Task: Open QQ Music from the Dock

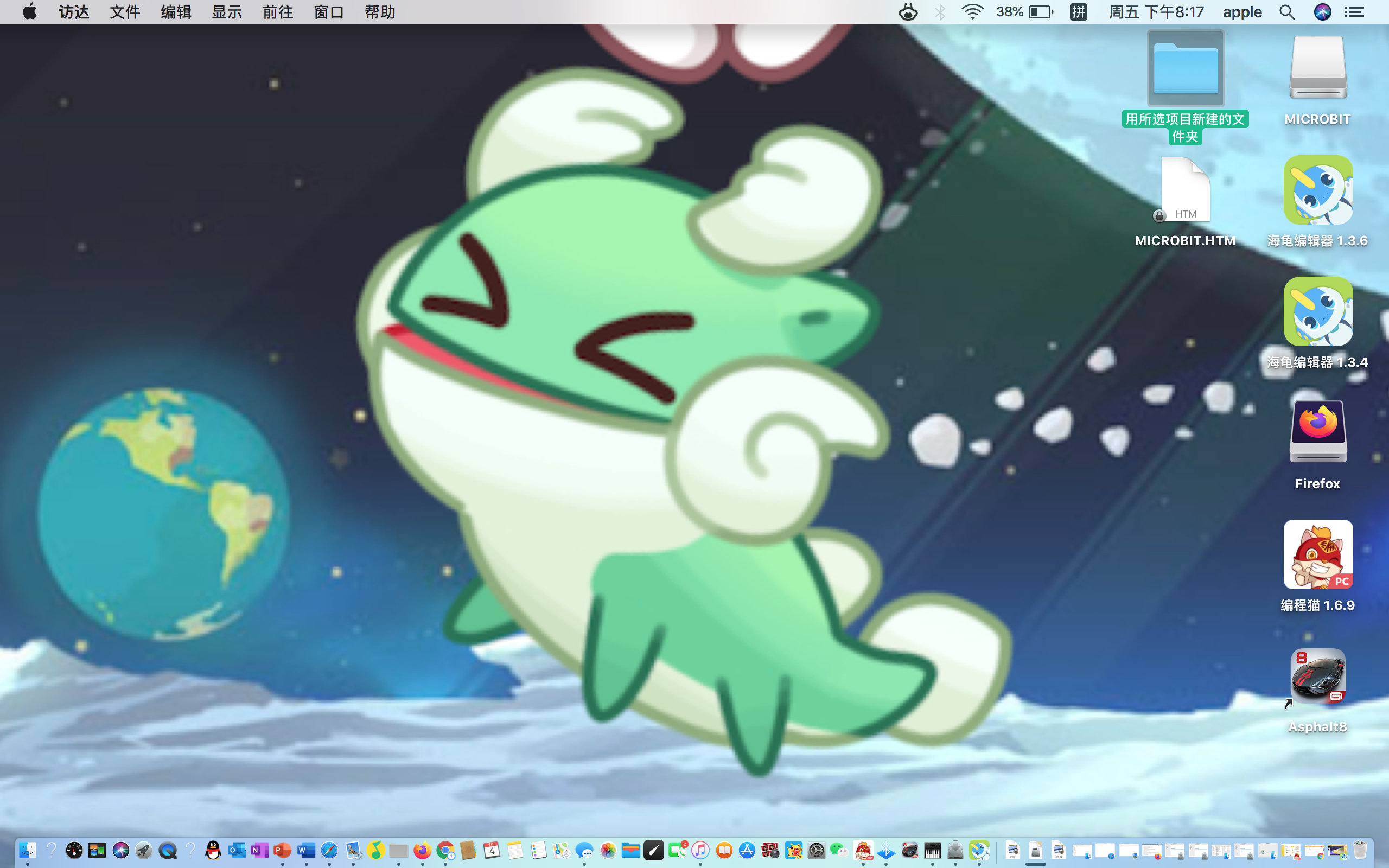Action: click(x=376, y=850)
